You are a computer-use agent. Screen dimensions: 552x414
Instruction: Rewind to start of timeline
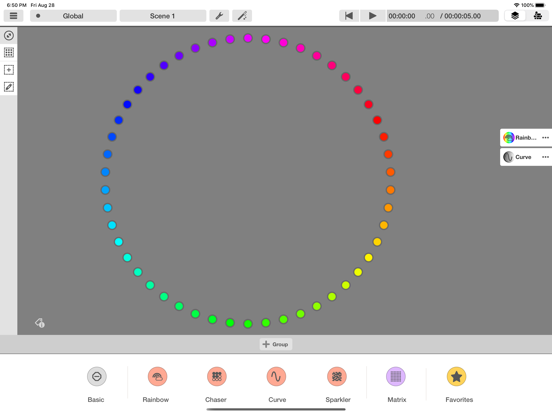point(349,16)
